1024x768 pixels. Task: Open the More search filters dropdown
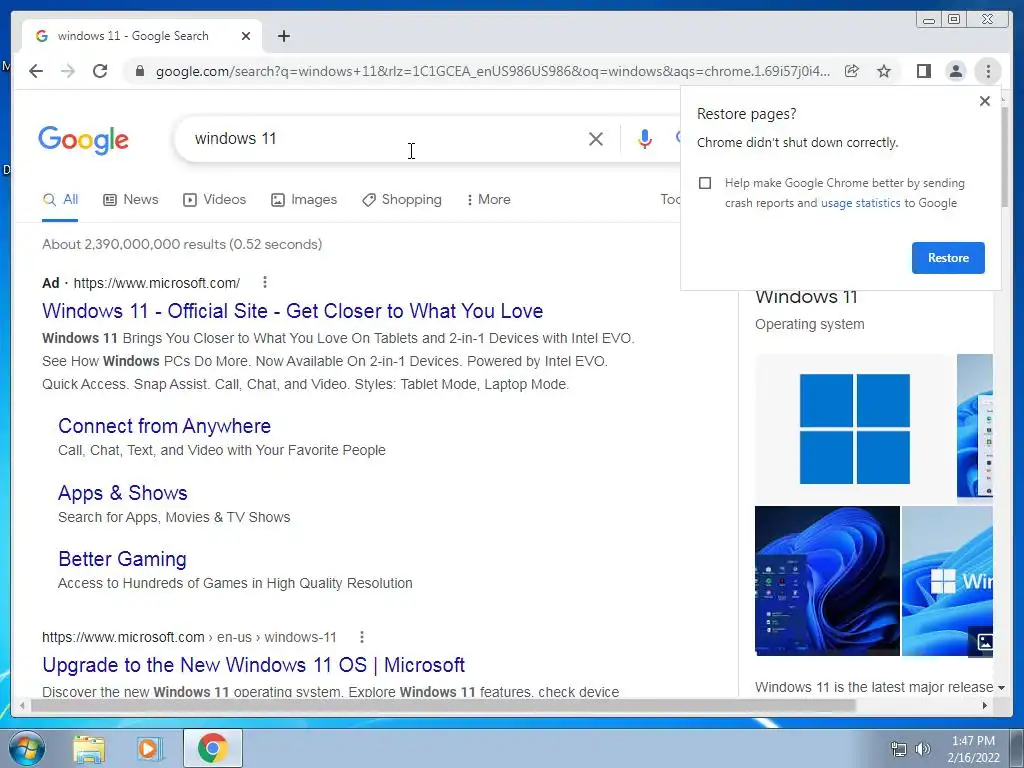488,199
